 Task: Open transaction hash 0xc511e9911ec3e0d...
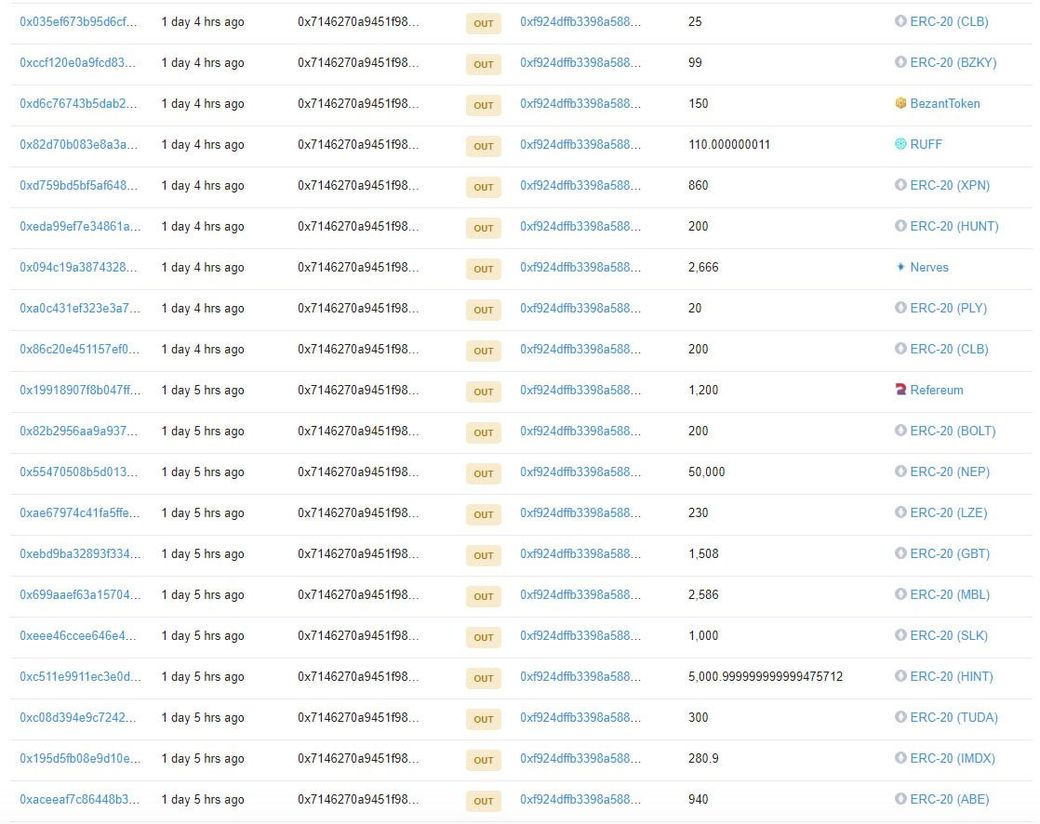tap(80, 677)
